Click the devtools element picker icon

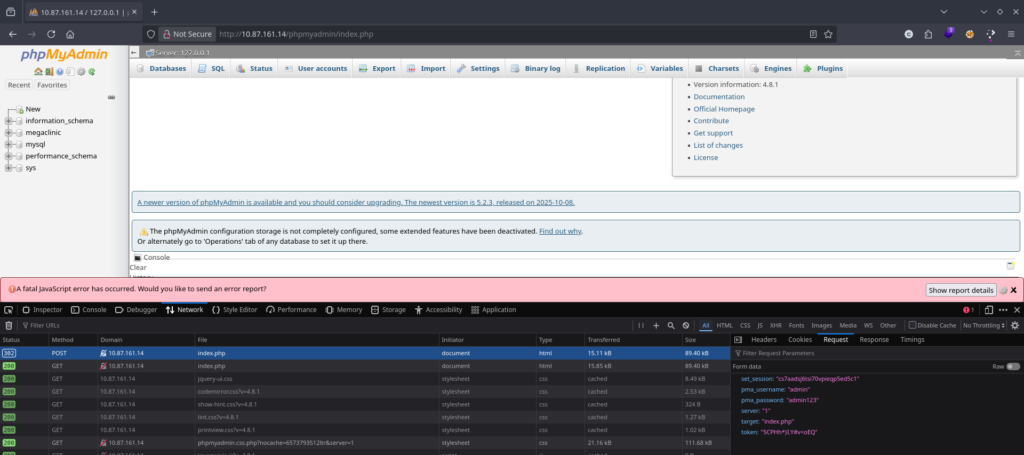8,310
